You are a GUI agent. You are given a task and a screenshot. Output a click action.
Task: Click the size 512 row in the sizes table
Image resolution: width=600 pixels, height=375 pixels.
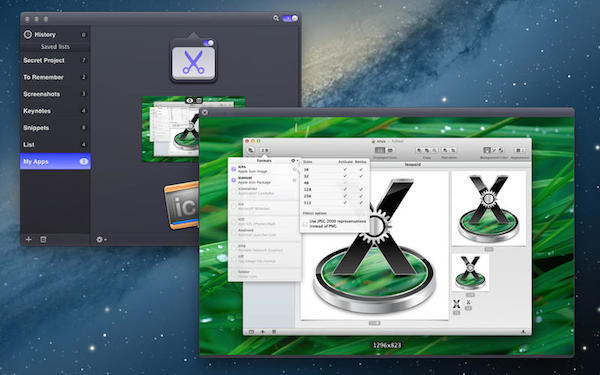click(335, 203)
